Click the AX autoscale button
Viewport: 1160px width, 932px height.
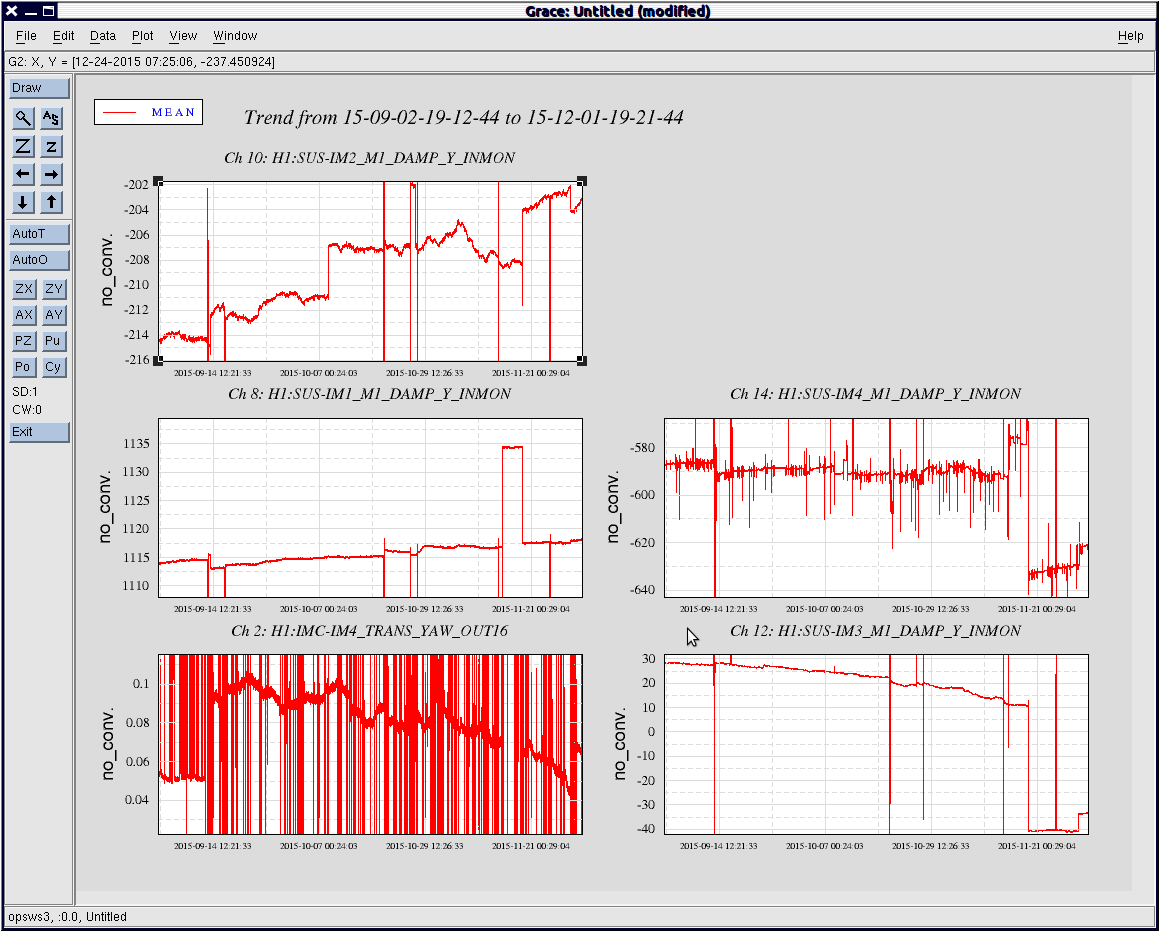[x=24, y=315]
